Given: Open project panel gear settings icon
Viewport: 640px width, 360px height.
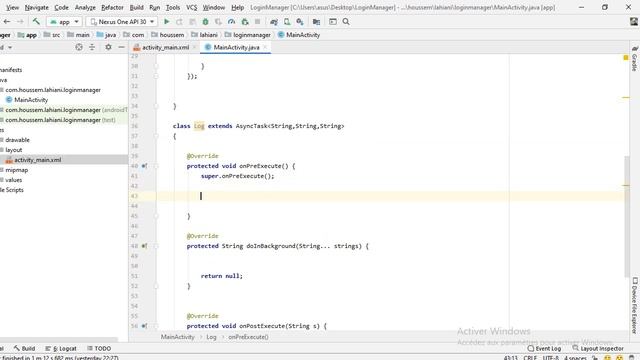Looking at the screenshot, I should tap(108, 47).
